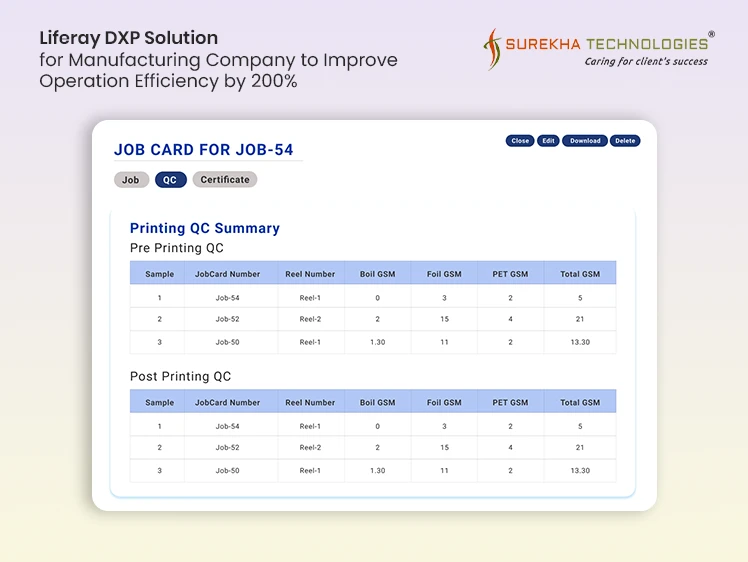Screen dimensions: 748x562
Task: Click Boil GSM header in Post Printing table
Action: tap(377, 402)
